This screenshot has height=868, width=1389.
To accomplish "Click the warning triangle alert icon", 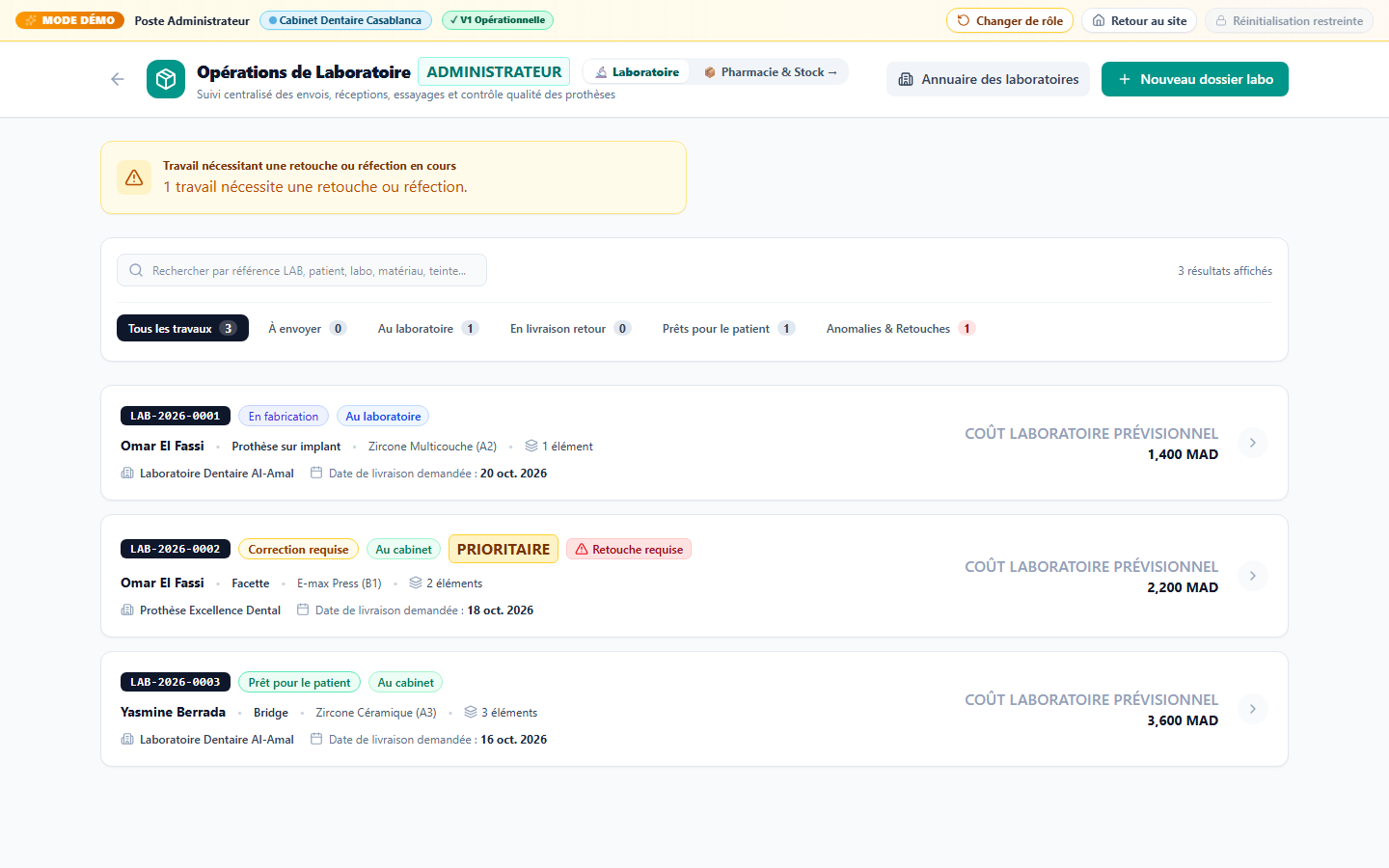I will pyautogui.click(x=134, y=177).
